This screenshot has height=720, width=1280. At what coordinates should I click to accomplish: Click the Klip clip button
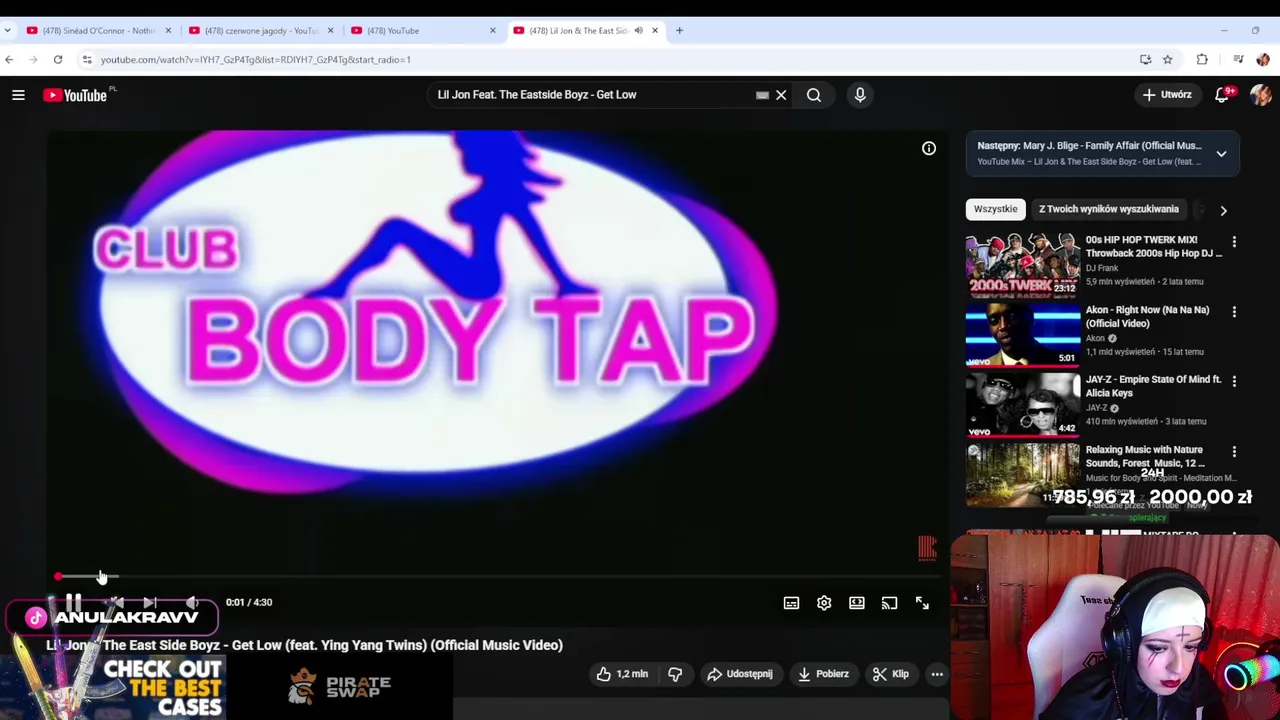[x=890, y=674]
